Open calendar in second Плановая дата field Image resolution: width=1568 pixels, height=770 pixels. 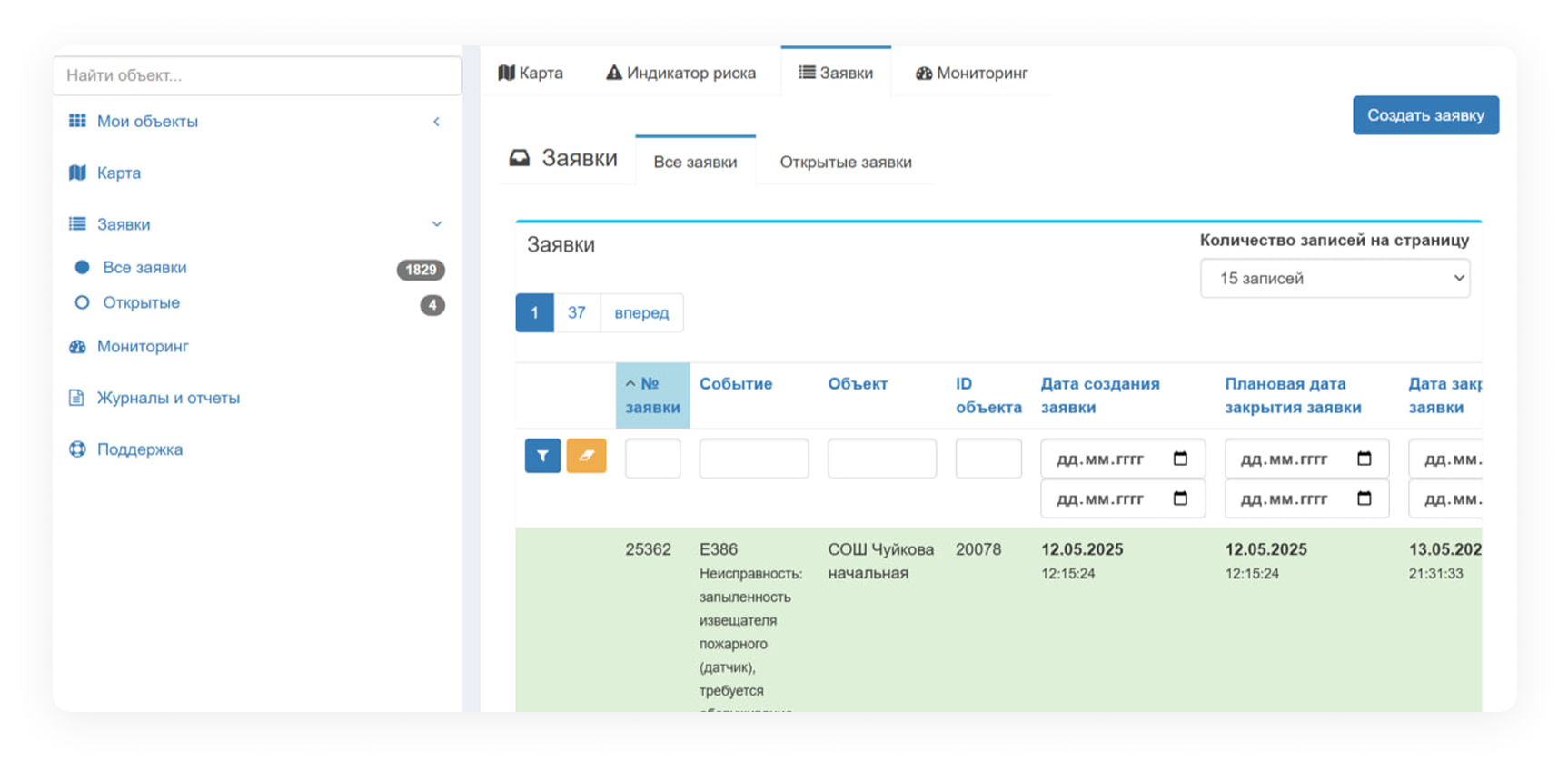pyautogui.click(x=1364, y=499)
